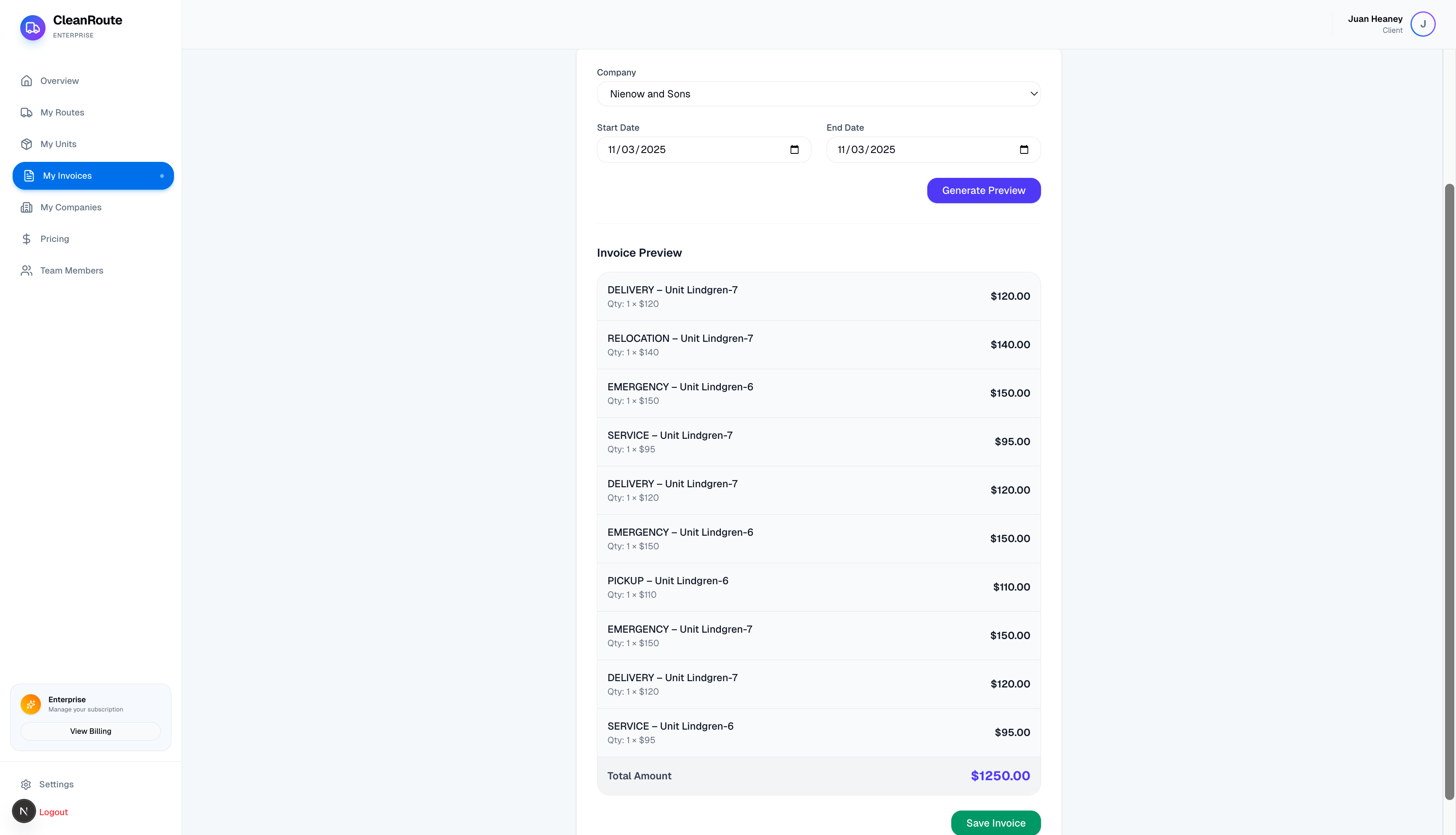Viewport: 1456px width, 835px height.
Task: Click Juan Heaney's avatar circle
Action: [1423, 24]
